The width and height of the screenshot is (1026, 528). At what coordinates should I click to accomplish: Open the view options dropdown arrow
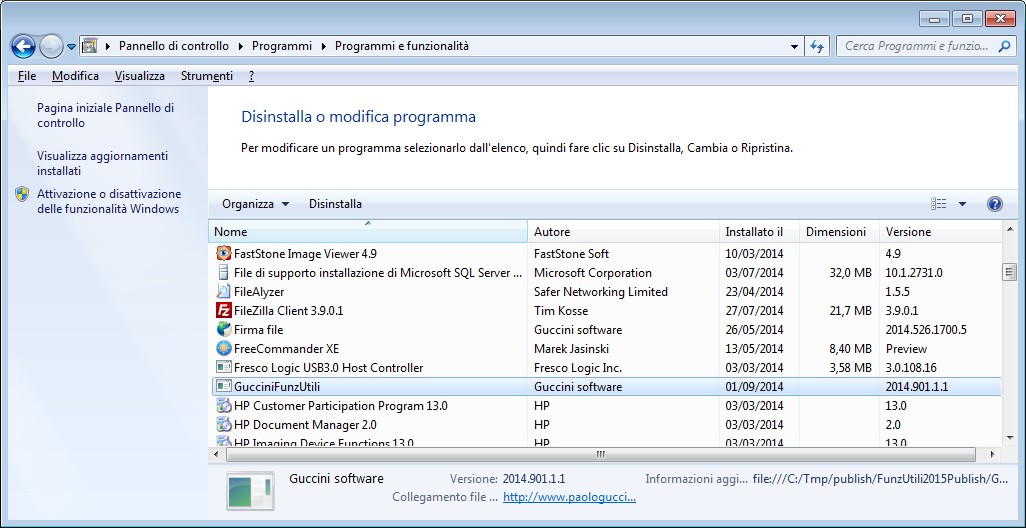pos(962,203)
